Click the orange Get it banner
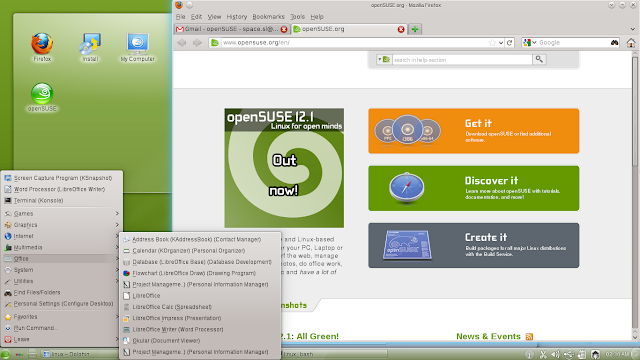The image size is (640, 360). pyautogui.click(x=473, y=131)
